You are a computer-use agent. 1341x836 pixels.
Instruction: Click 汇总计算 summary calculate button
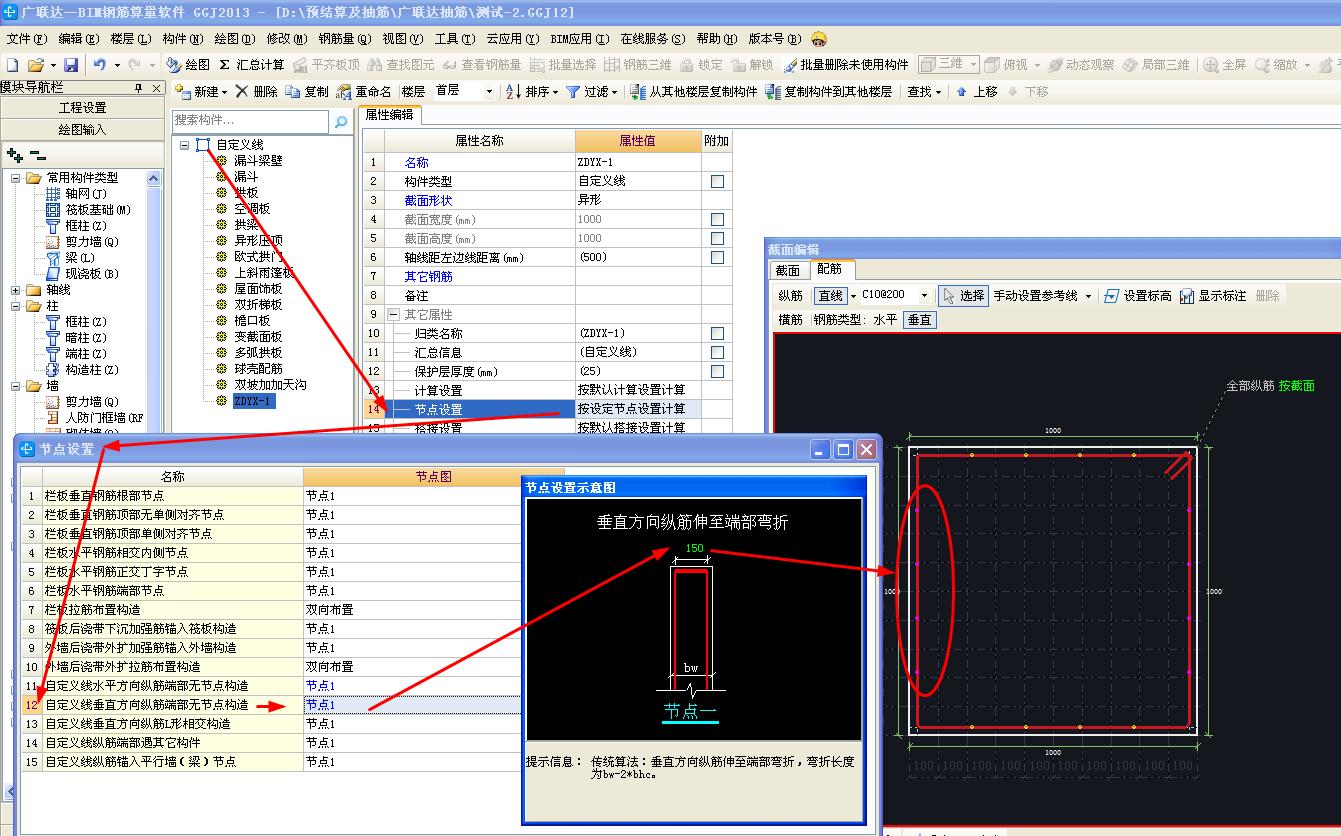[x=251, y=65]
